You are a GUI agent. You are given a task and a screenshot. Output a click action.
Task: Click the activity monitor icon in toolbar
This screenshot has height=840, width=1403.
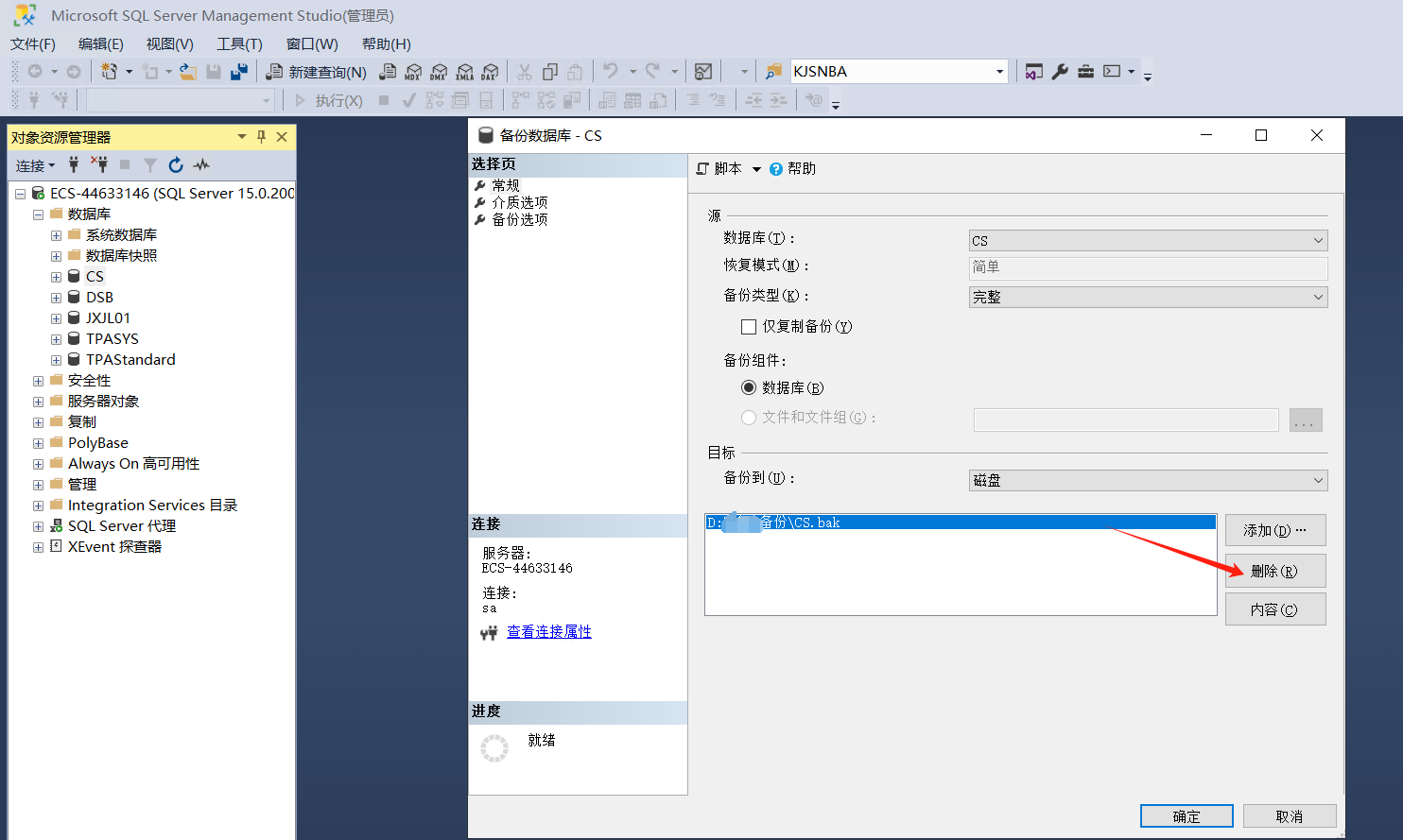click(702, 72)
